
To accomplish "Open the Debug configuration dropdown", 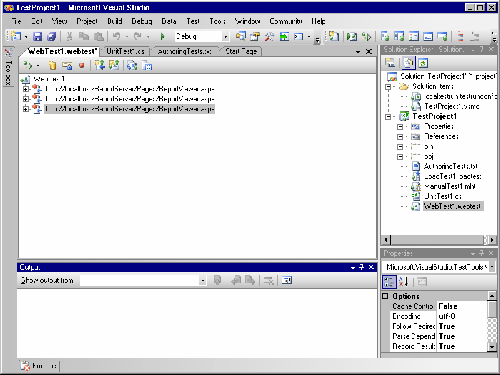I will pyautogui.click(x=226, y=37).
